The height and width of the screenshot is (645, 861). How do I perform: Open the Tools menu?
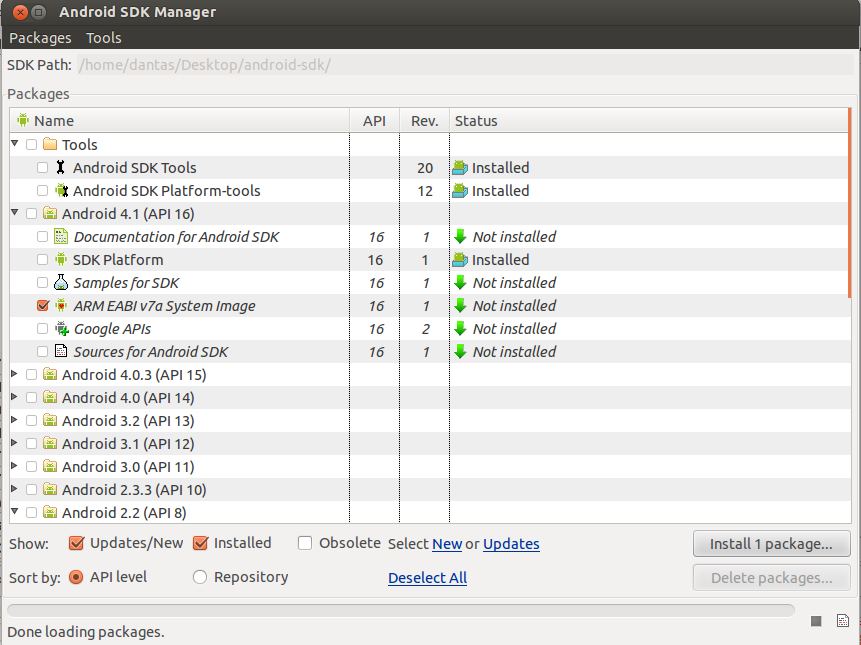click(103, 38)
